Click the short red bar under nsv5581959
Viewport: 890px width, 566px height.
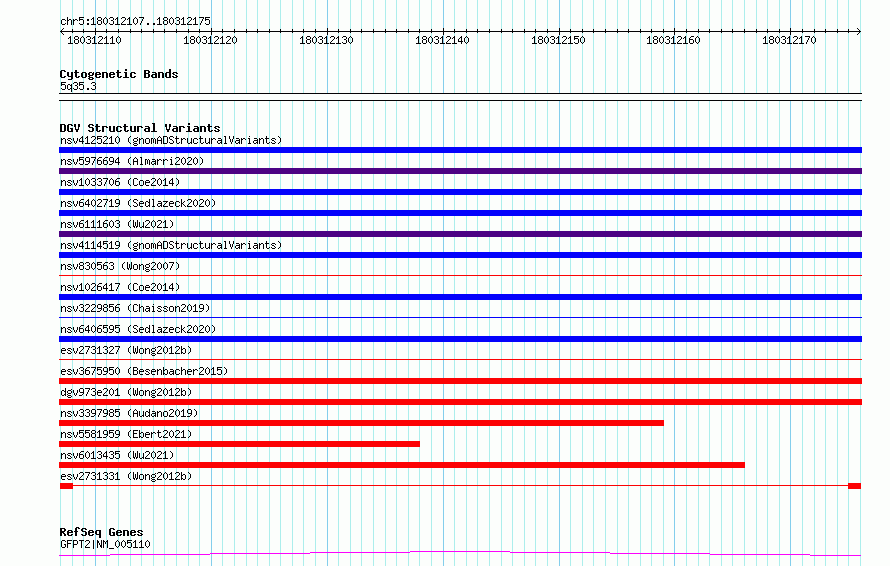240,444
